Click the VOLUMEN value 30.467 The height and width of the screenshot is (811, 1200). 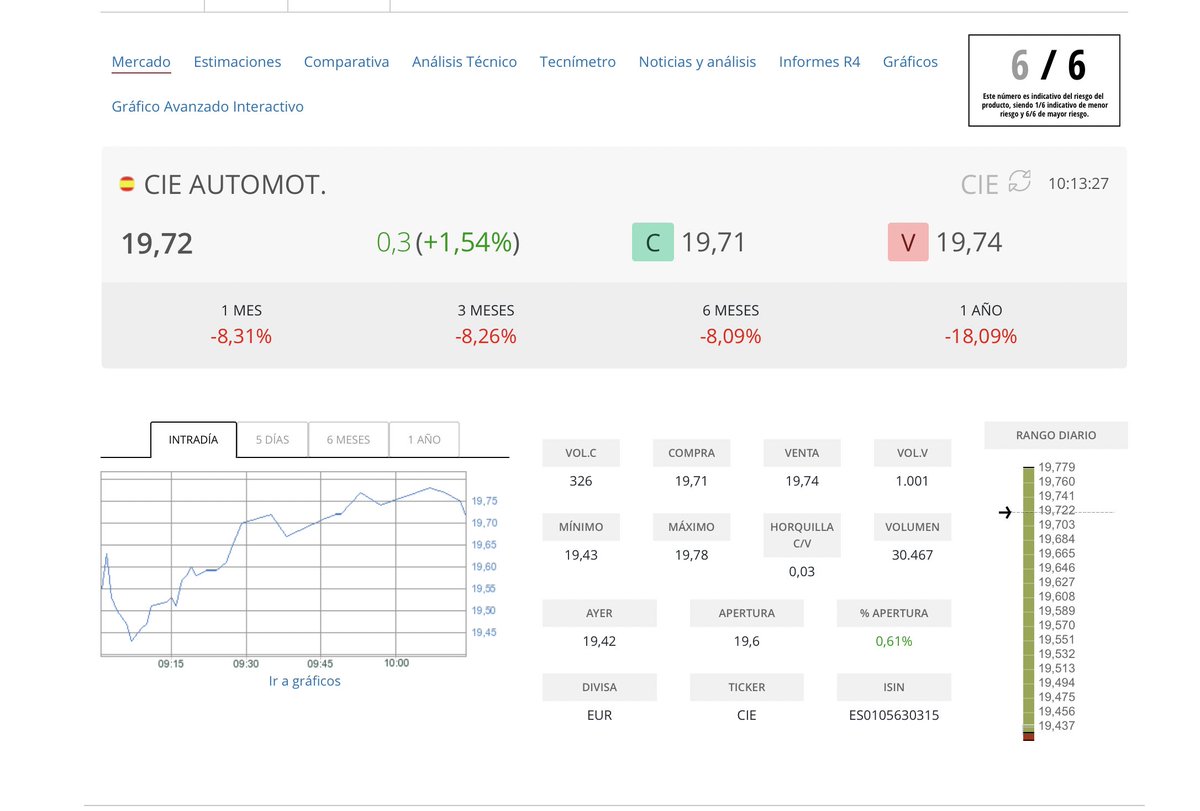pos(912,555)
